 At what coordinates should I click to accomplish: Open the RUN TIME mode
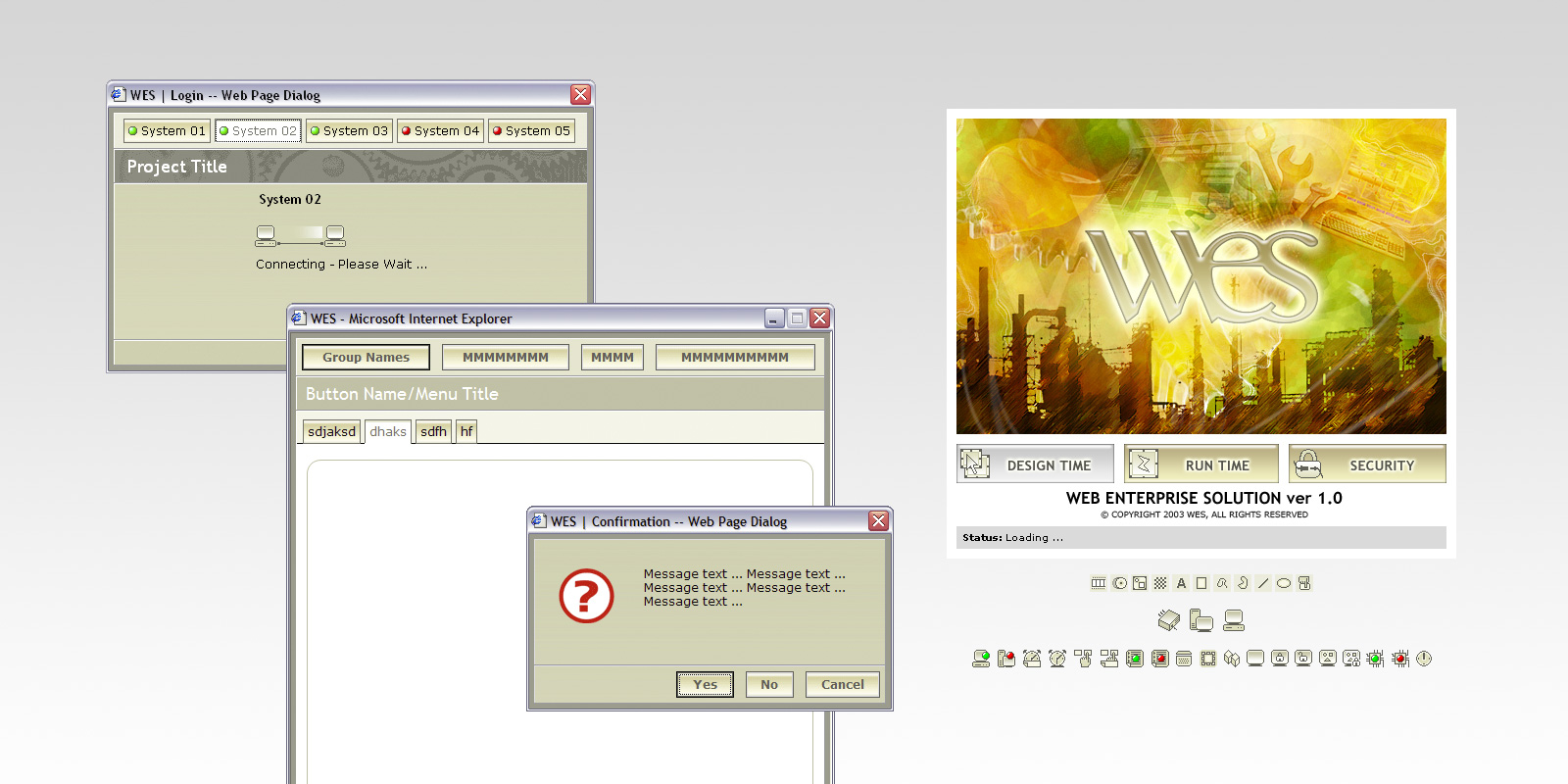click(x=1201, y=465)
